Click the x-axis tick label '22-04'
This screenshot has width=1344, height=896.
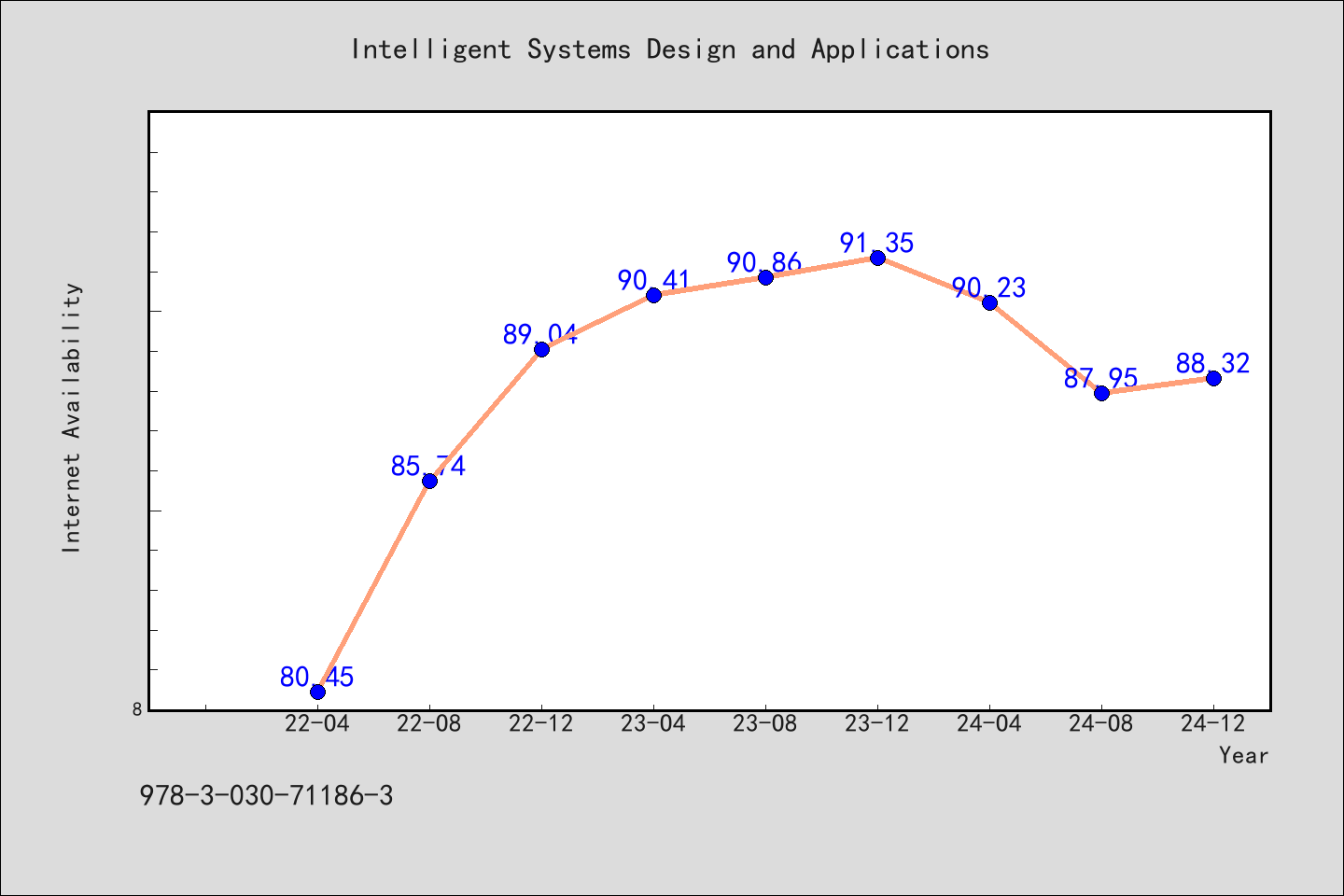(x=317, y=724)
